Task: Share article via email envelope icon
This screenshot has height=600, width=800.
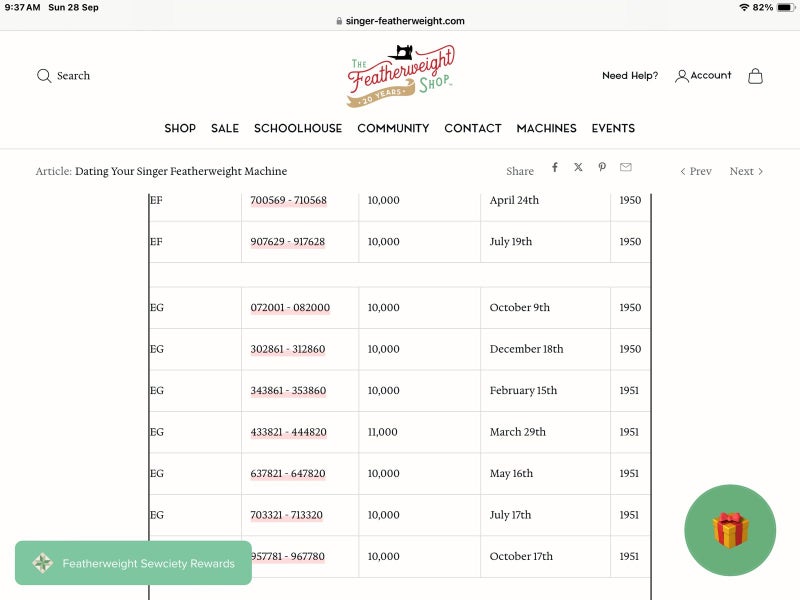Action: (626, 168)
